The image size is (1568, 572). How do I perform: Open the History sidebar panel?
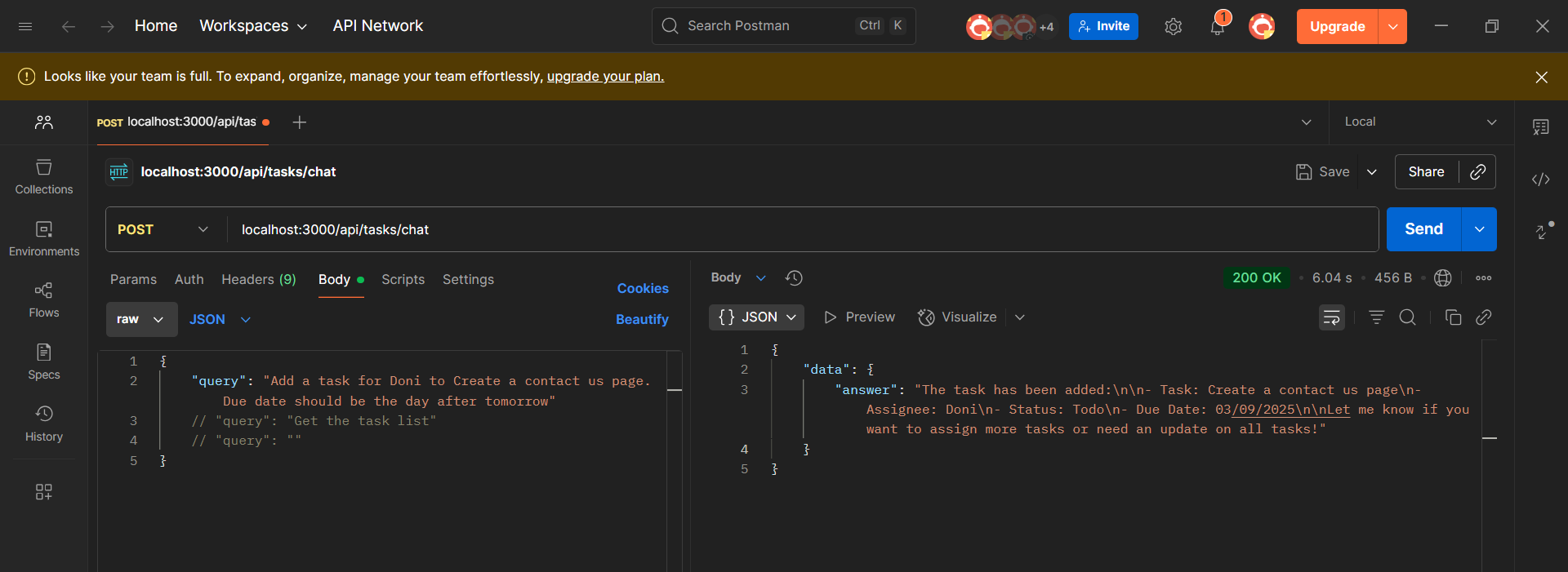point(44,424)
